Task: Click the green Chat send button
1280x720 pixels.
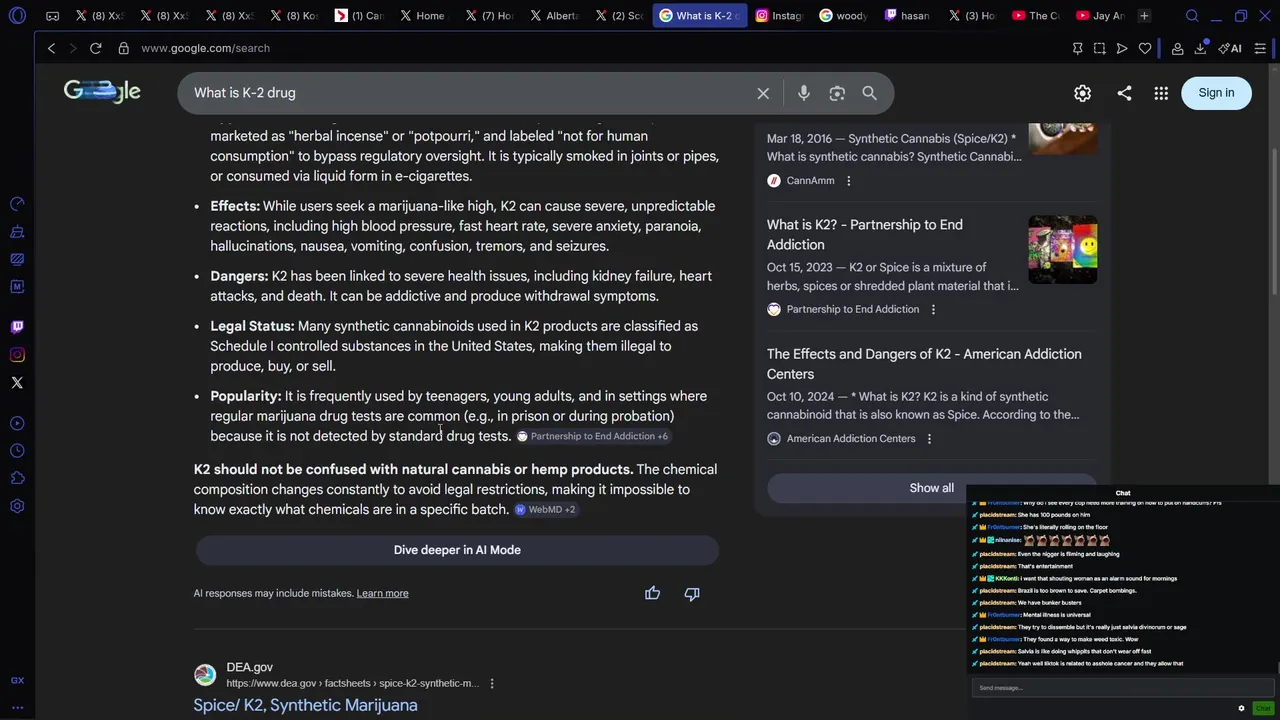Action: [x=1262, y=708]
